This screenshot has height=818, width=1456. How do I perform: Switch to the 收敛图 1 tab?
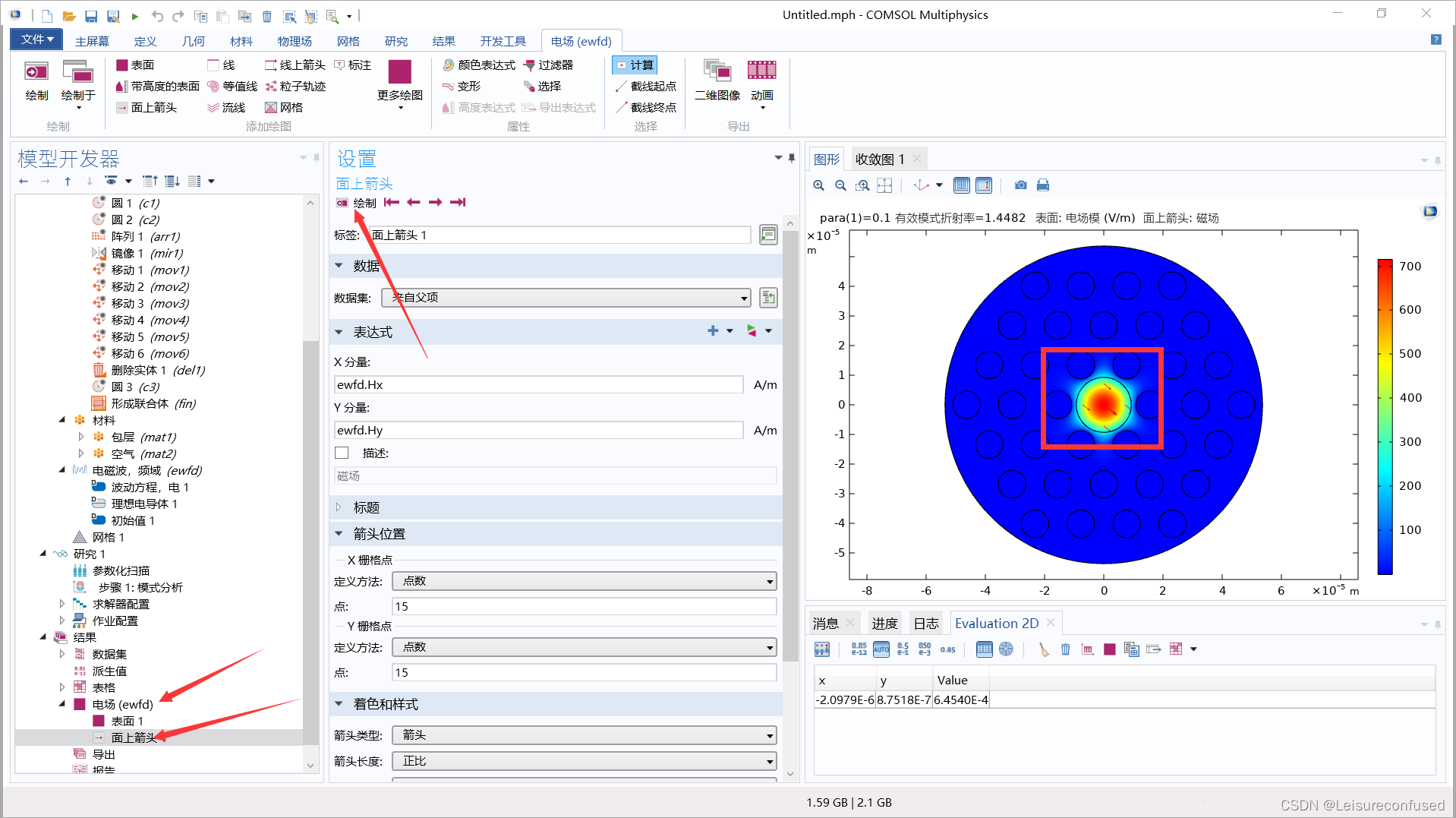coord(880,159)
